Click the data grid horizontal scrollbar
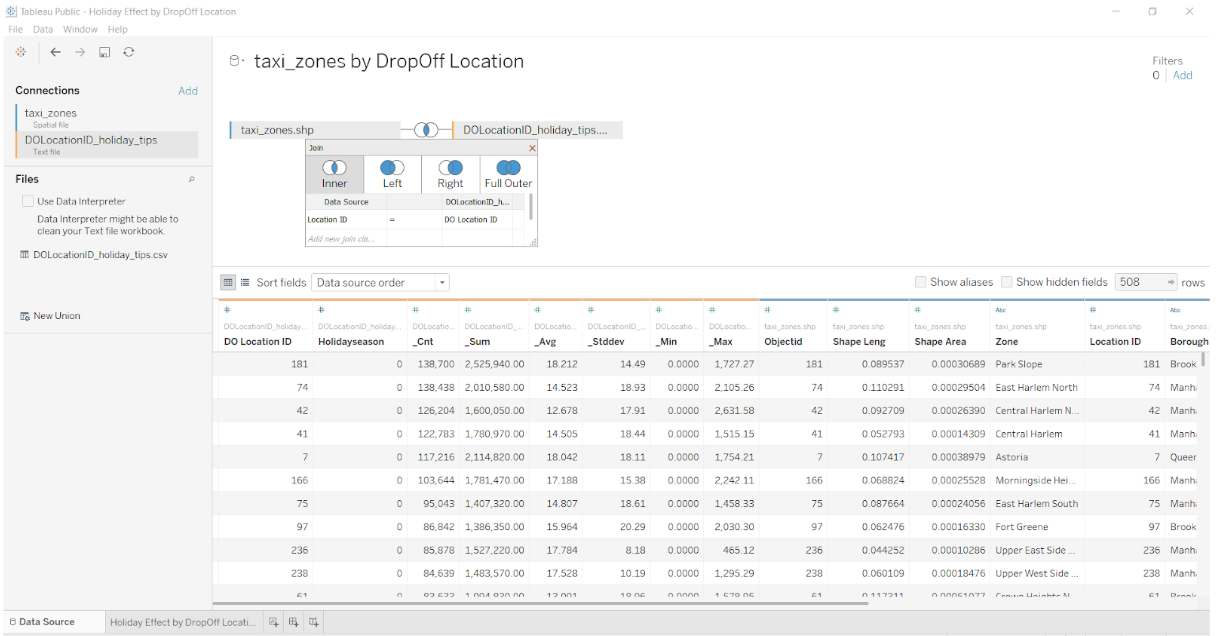Image resolution: width=1216 pixels, height=636 pixels. 540,603
